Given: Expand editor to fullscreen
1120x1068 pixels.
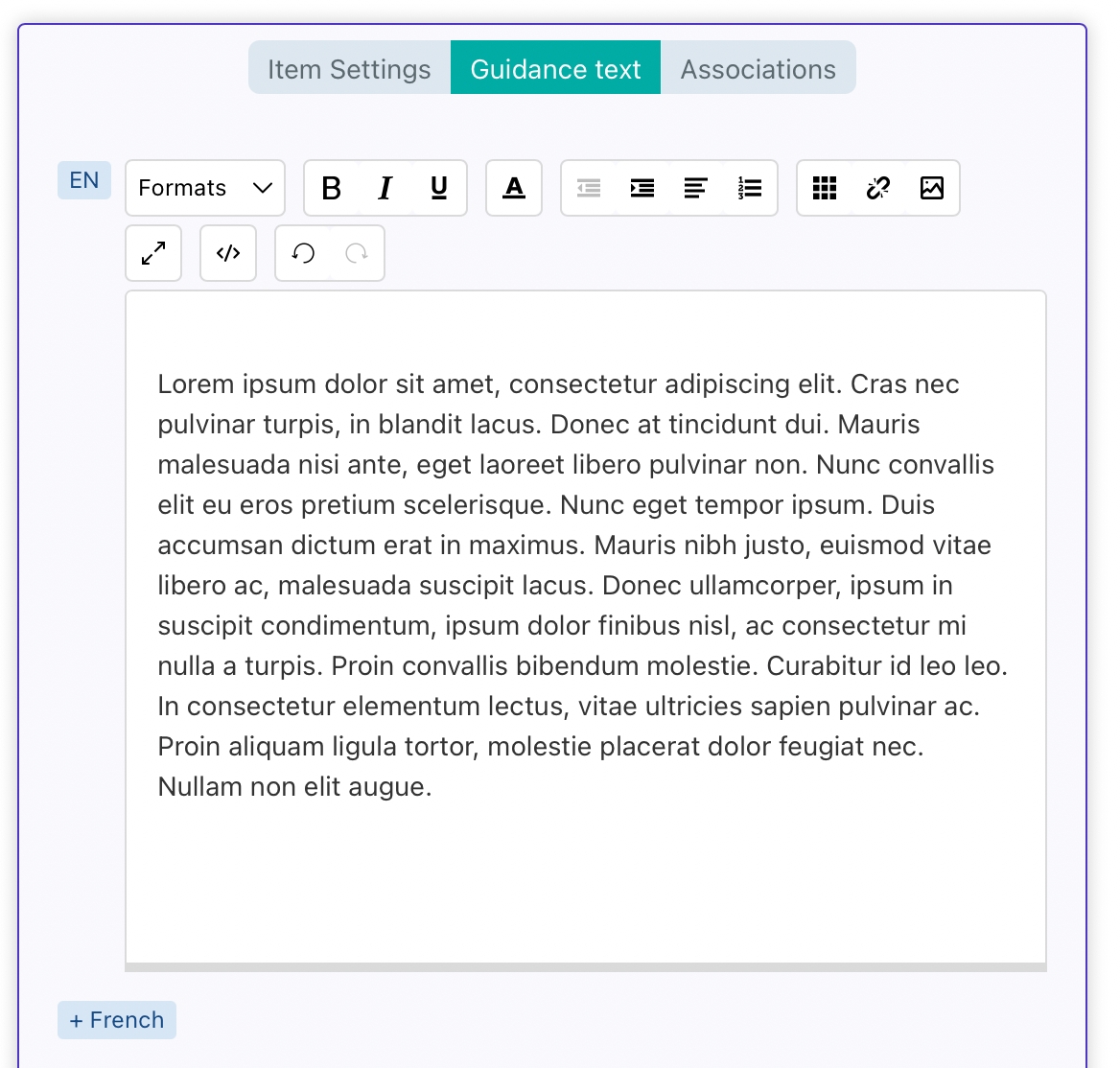Looking at the screenshot, I should (153, 253).
